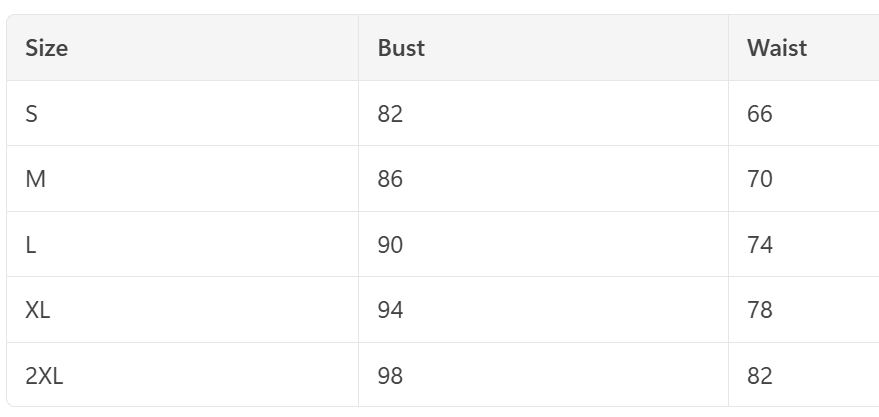Click bust value 86

click(390, 179)
